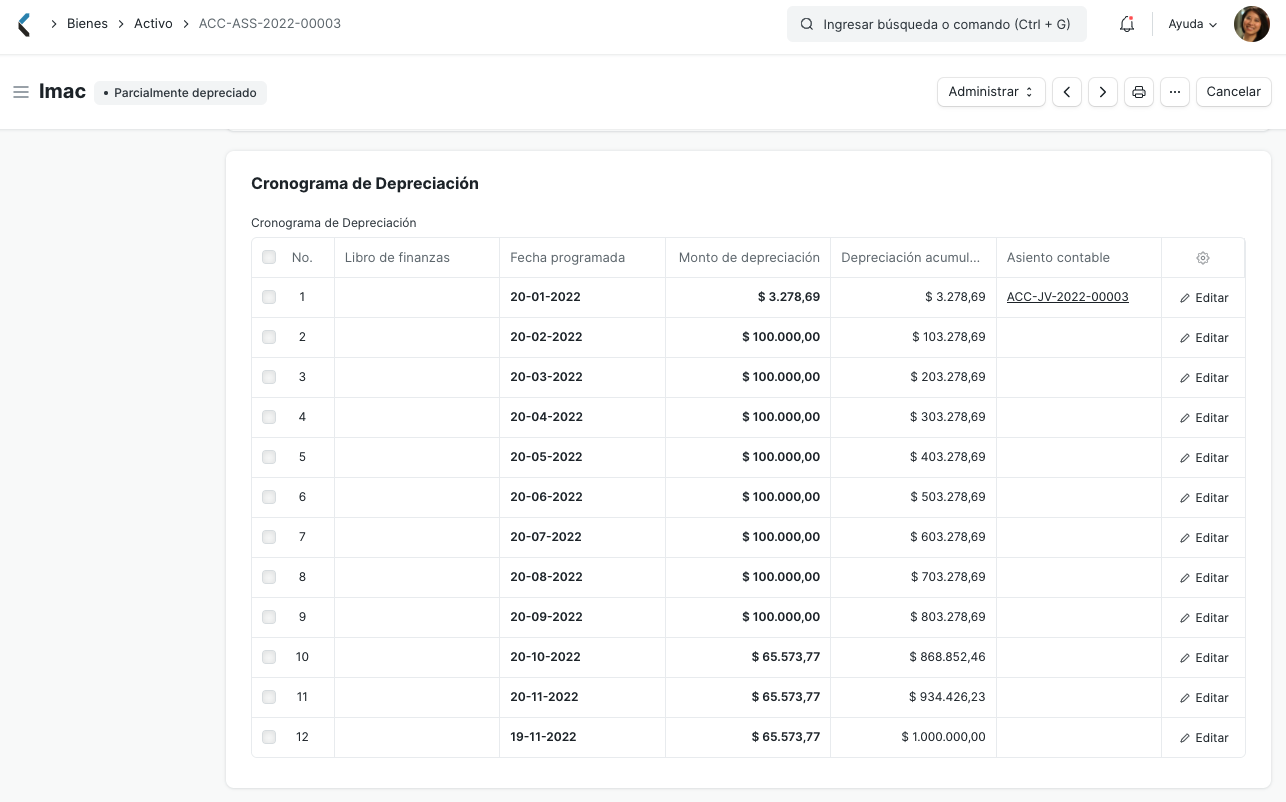Image resolution: width=1286 pixels, height=802 pixels.
Task: Click Asiento contable column header
Action: click(1058, 257)
